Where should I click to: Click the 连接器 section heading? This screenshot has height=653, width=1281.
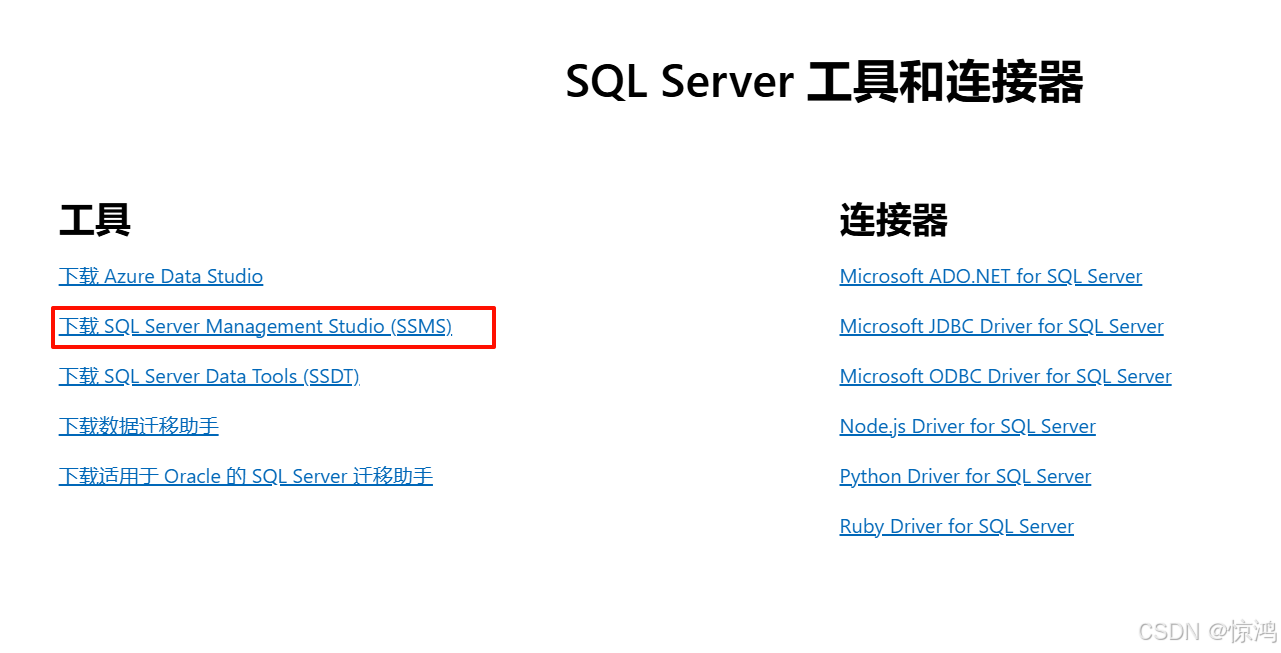click(893, 220)
